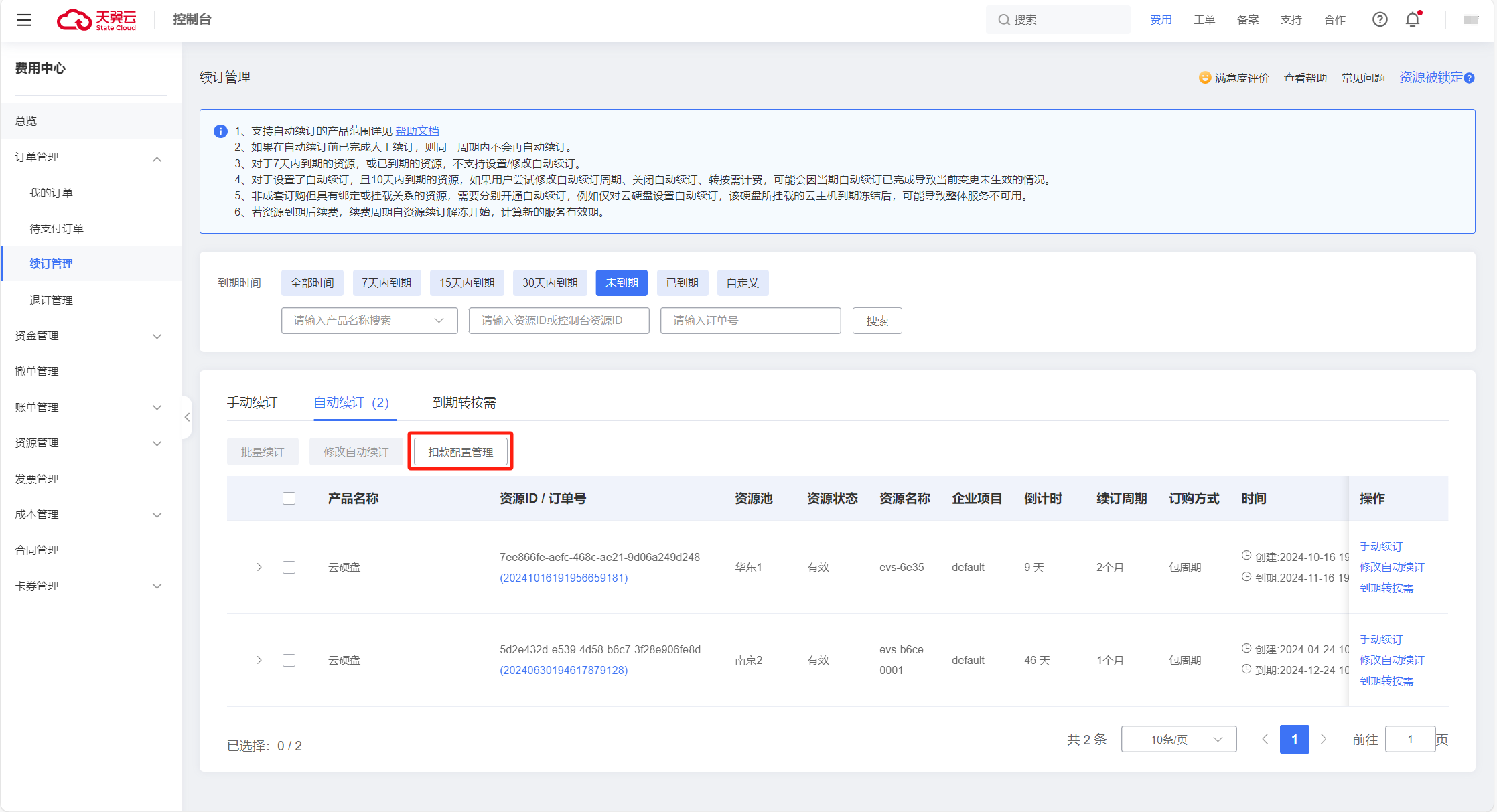Click the 修改自动续订 toolbar button
Viewport: 1497px width, 812px height.
[356, 452]
